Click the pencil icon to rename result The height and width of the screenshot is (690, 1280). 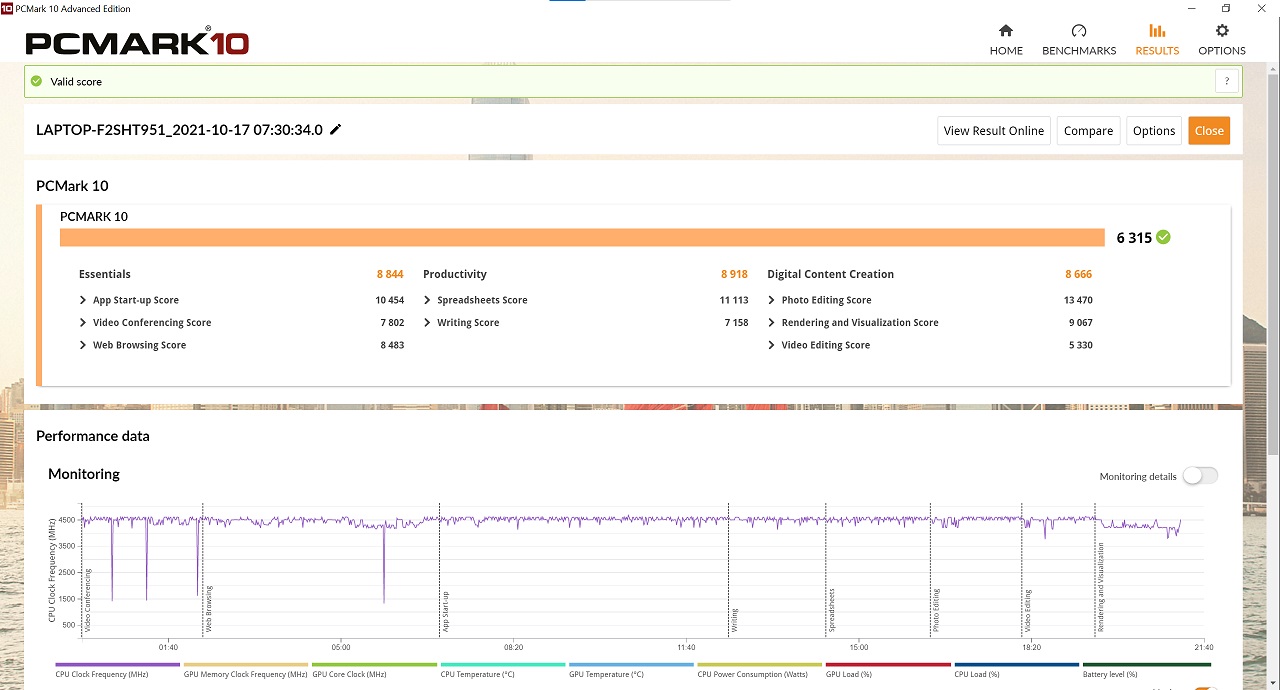coord(336,130)
